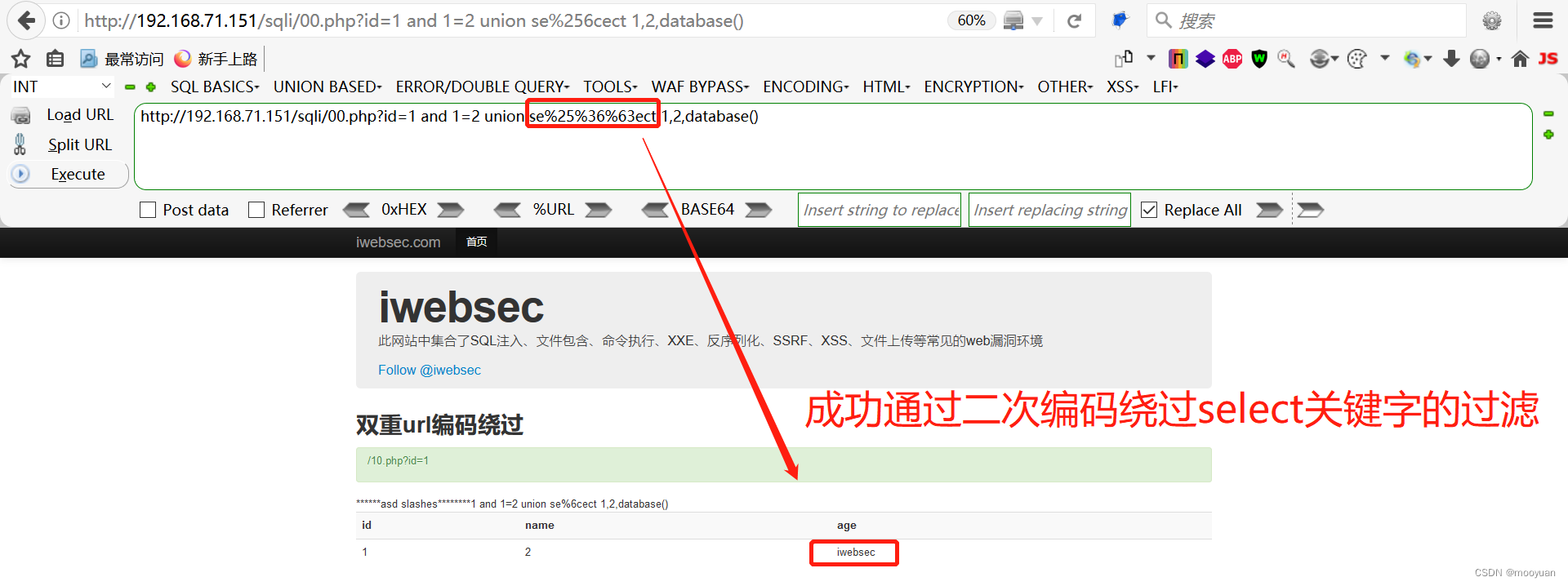This screenshot has height=586, width=1568.
Task: Reload the page with the refresh icon
Action: pos(1075,21)
